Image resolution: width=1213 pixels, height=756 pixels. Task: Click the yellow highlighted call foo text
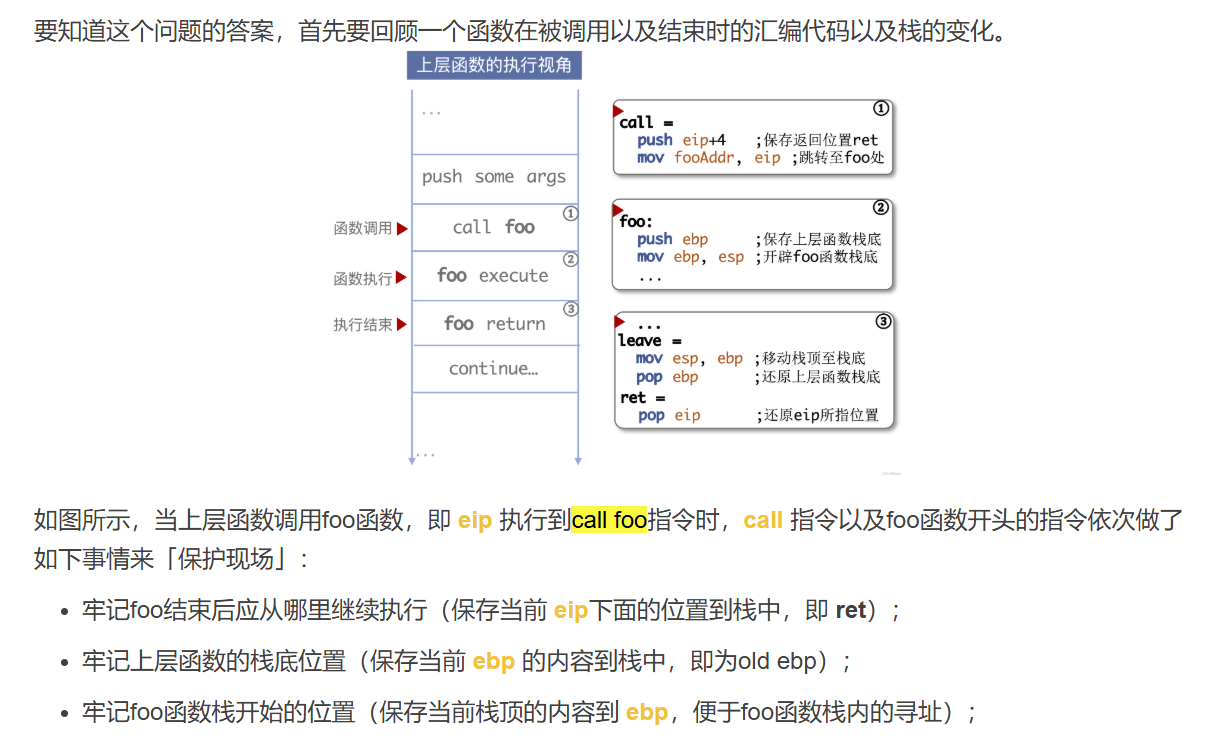(x=609, y=521)
